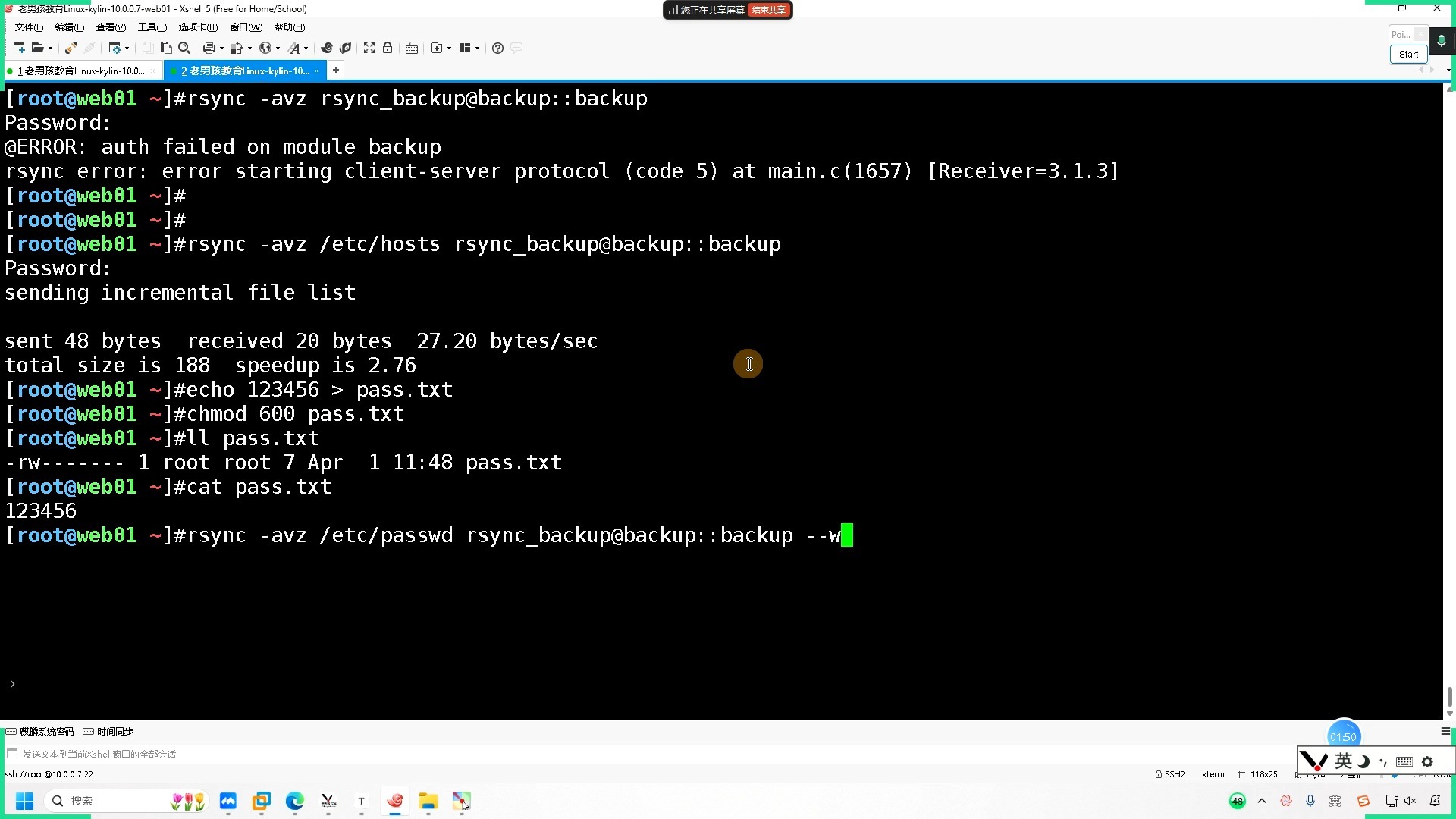Close session tab 2
The height and width of the screenshot is (819, 1456).
pos(317,71)
